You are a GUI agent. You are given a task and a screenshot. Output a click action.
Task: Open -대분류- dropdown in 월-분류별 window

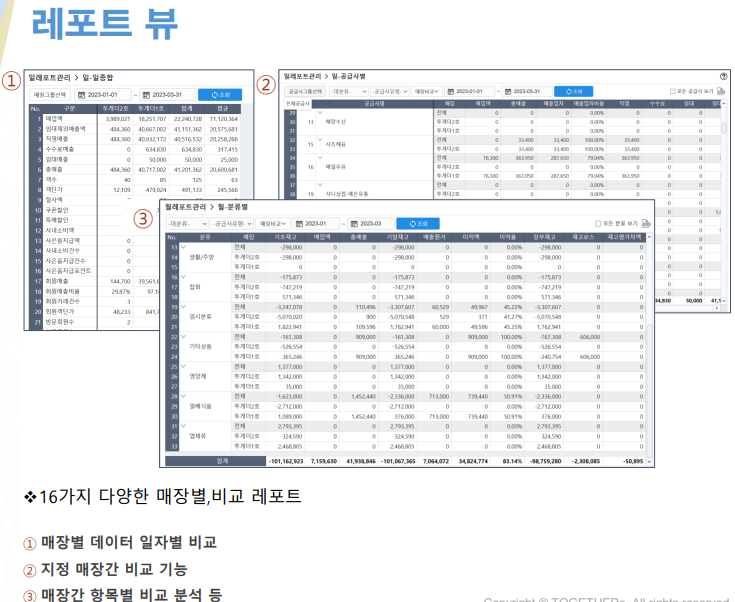pyautogui.click(x=187, y=224)
